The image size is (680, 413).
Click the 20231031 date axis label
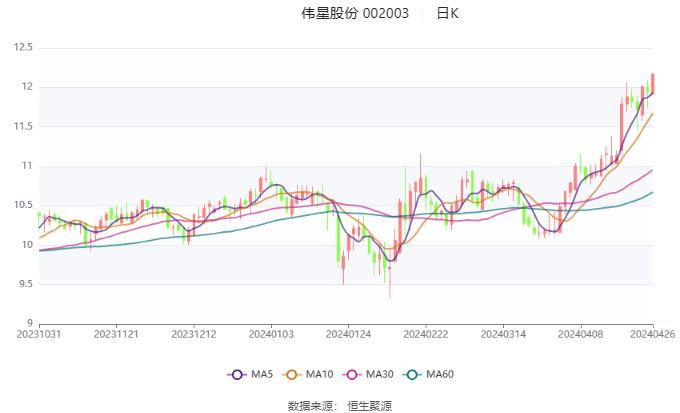(x=39, y=334)
